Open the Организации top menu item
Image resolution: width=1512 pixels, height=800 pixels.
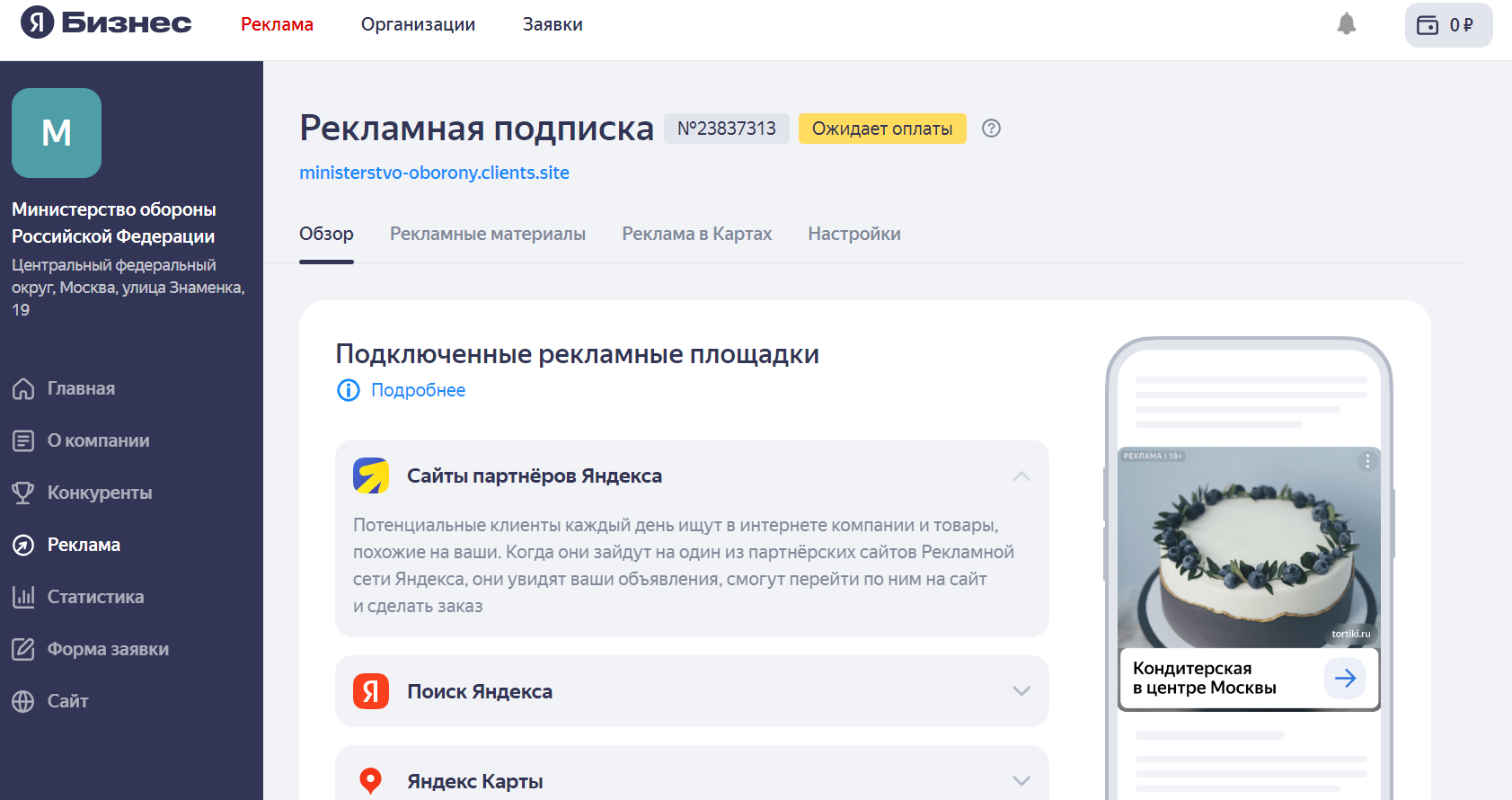click(x=418, y=24)
